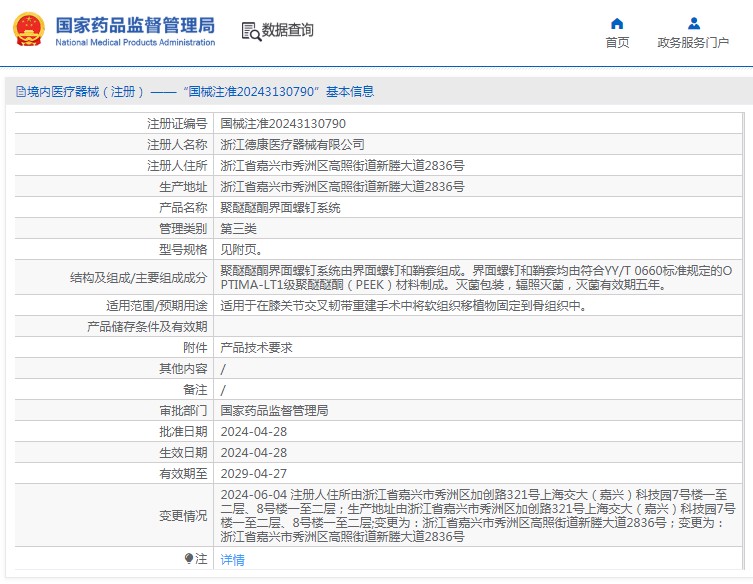Viewport: 753px width, 584px height.
Task: Click registration number 国械注准20243130790 value
Action: (283, 123)
